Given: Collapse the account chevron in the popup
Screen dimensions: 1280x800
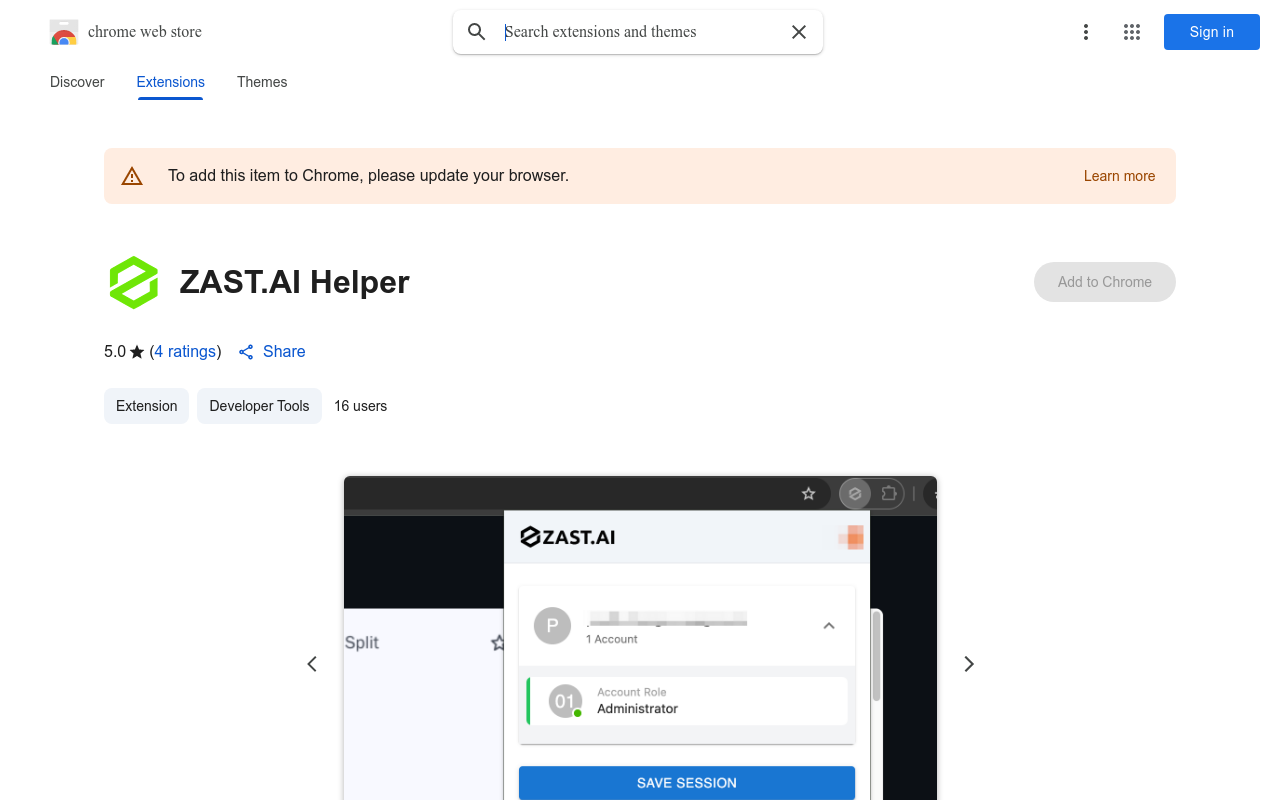Looking at the screenshot, I should [829, 626].
